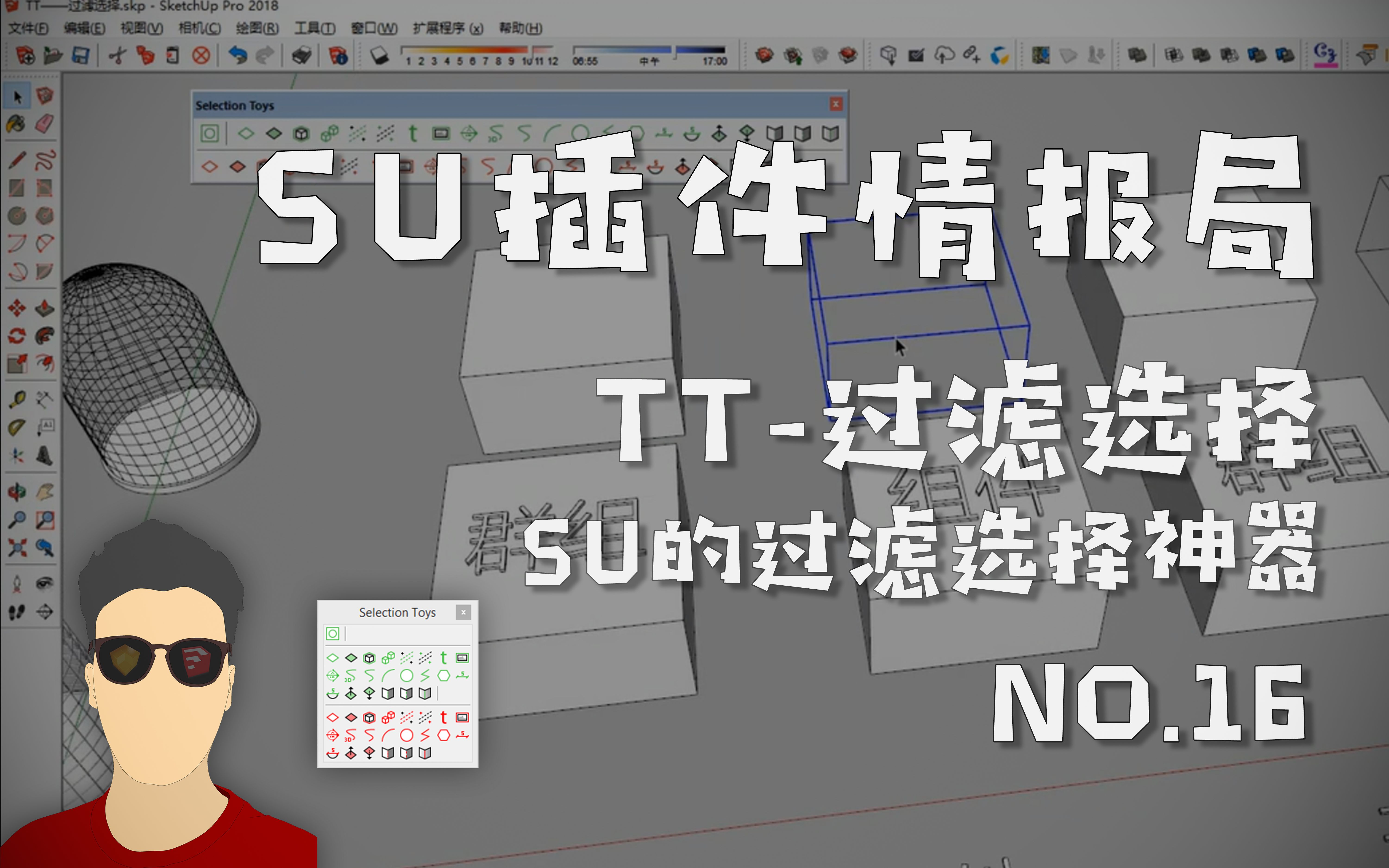This screenshot has width=1389, height=868.
Task: Open the 视图(V) menu
Action: pyautogui.click(x=142, y=28)
